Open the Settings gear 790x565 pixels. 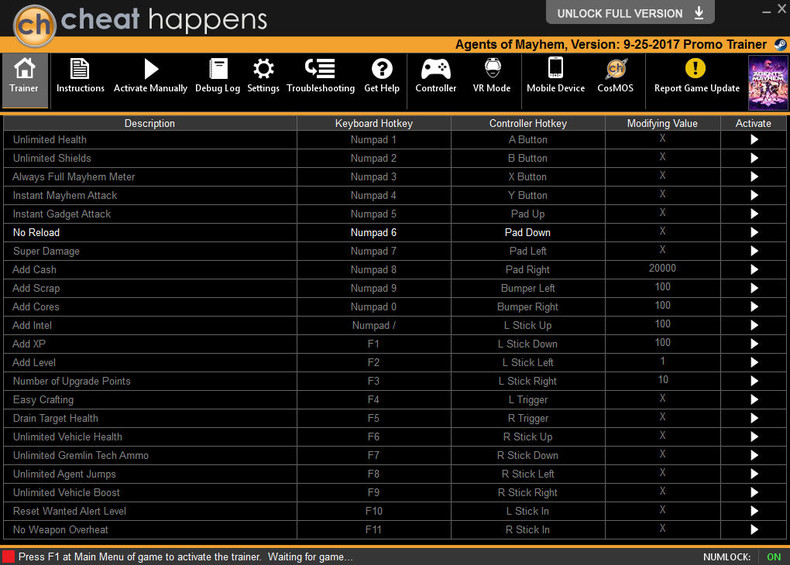pos(263,77)
